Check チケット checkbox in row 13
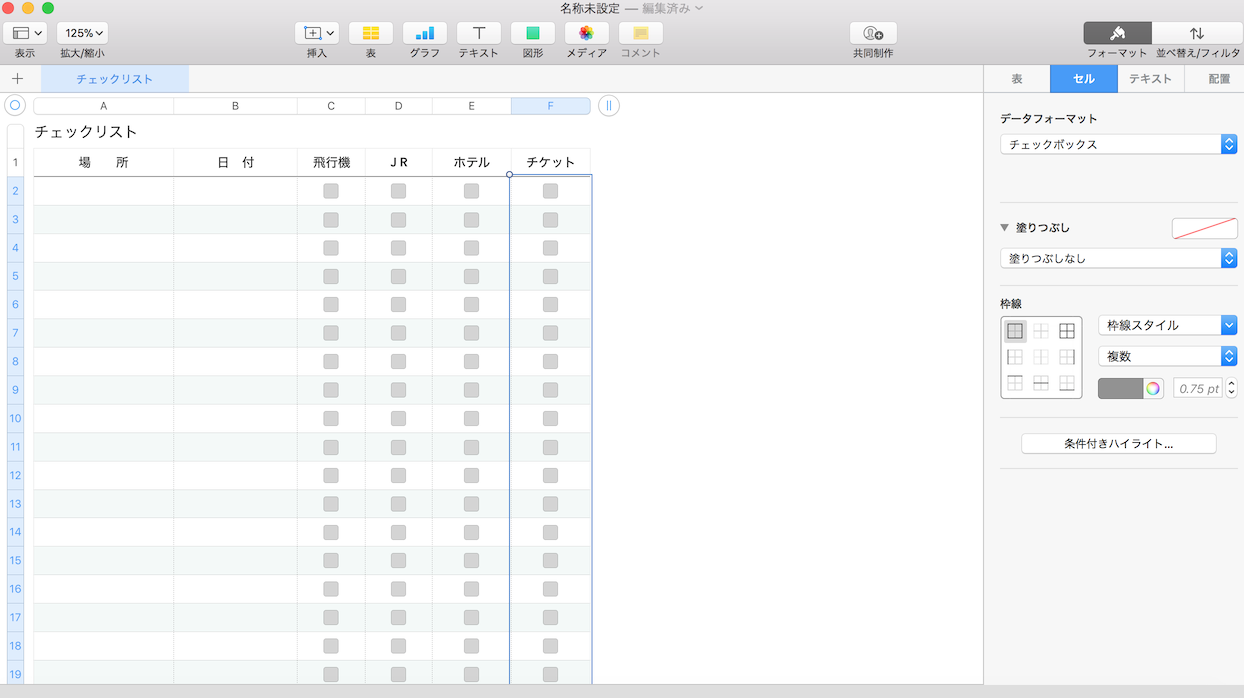1244x698 pixels. (550, 504)
